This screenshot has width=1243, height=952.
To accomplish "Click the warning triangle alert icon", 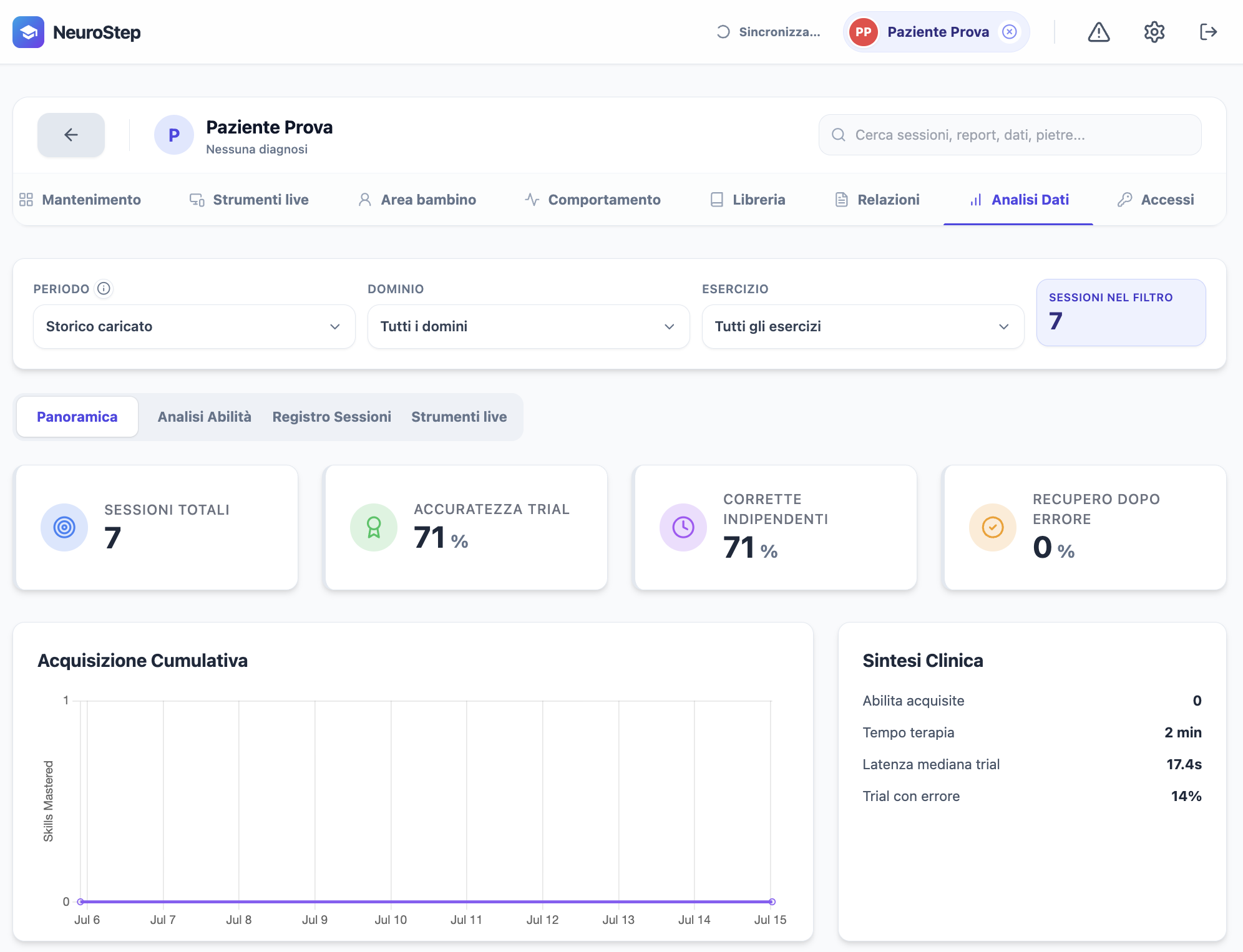I will pyautogui.click(x=1098, y=32).
